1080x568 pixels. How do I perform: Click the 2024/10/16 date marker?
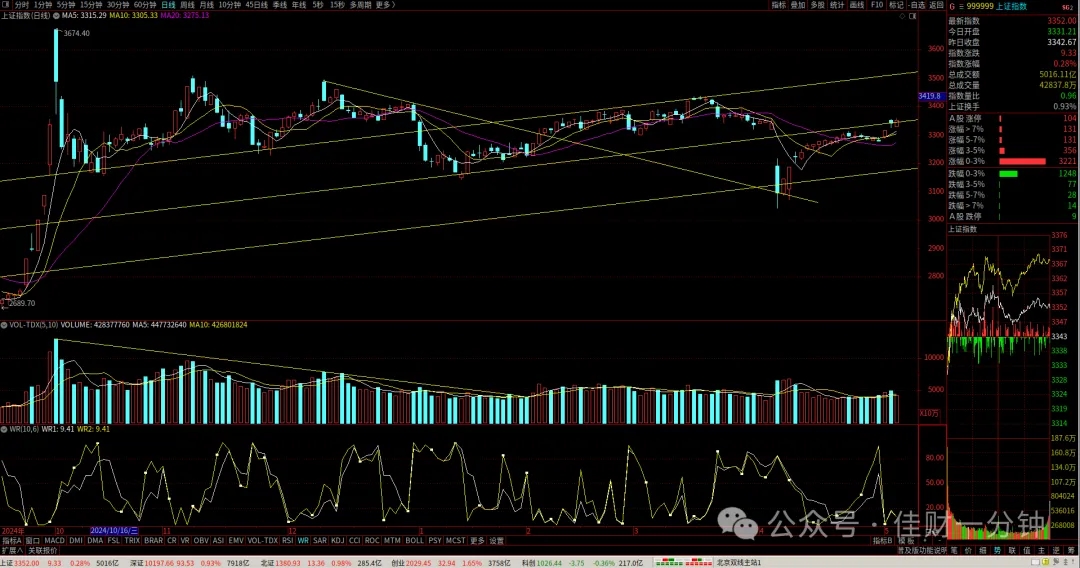(x=114, y=531)
